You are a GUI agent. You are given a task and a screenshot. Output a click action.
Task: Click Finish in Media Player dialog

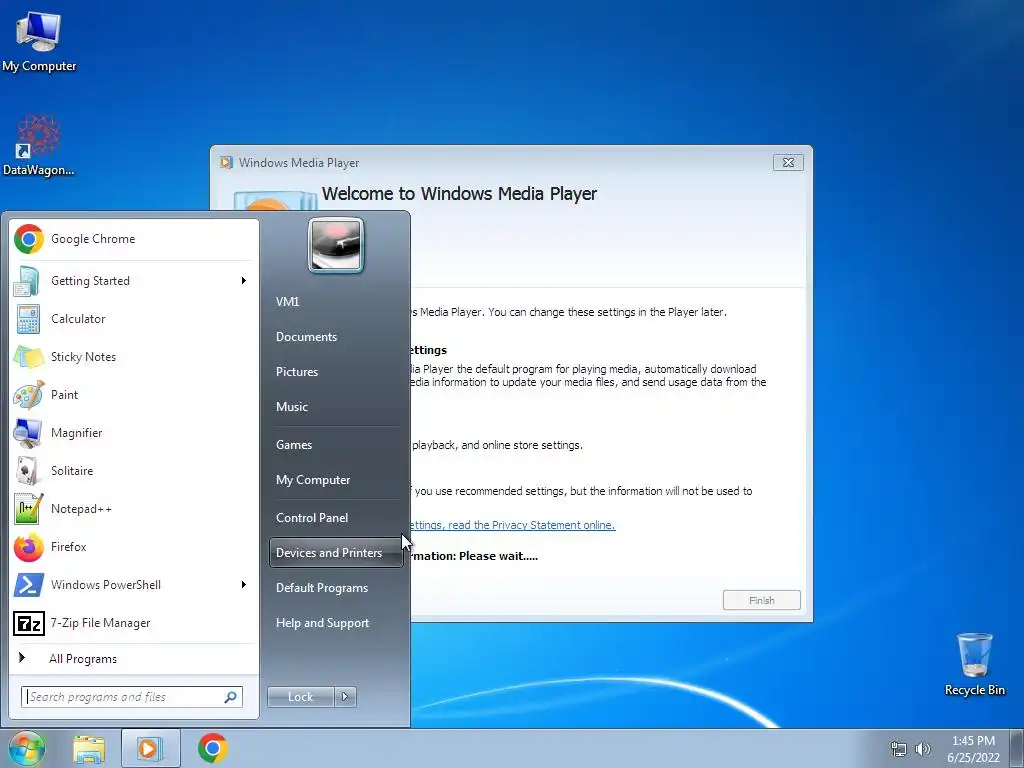click(x=761, y=600)
